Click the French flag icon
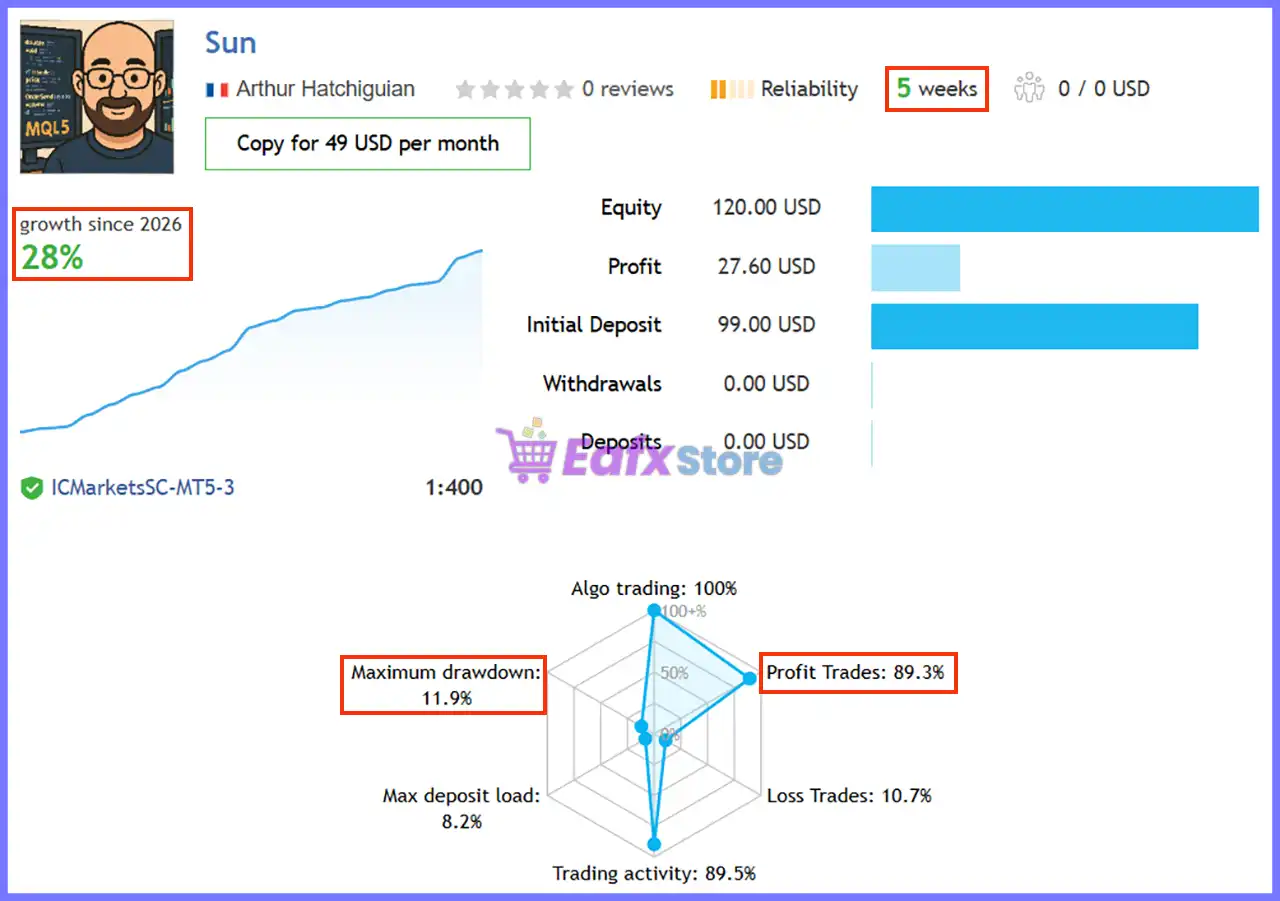Image resolution: width=1280 pixels, height=901 pixels. [217, 89]
